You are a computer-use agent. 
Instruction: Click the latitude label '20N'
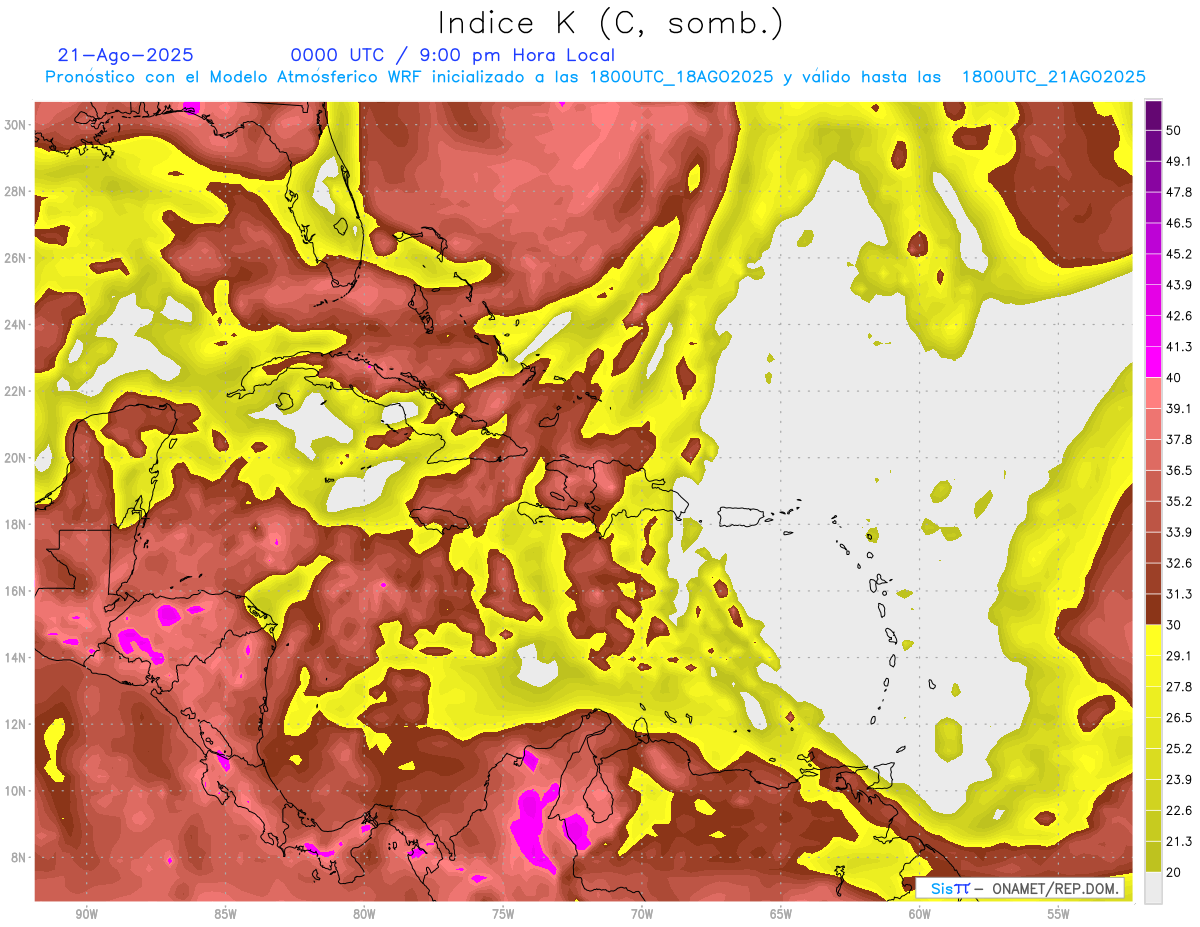coord(15,458)
